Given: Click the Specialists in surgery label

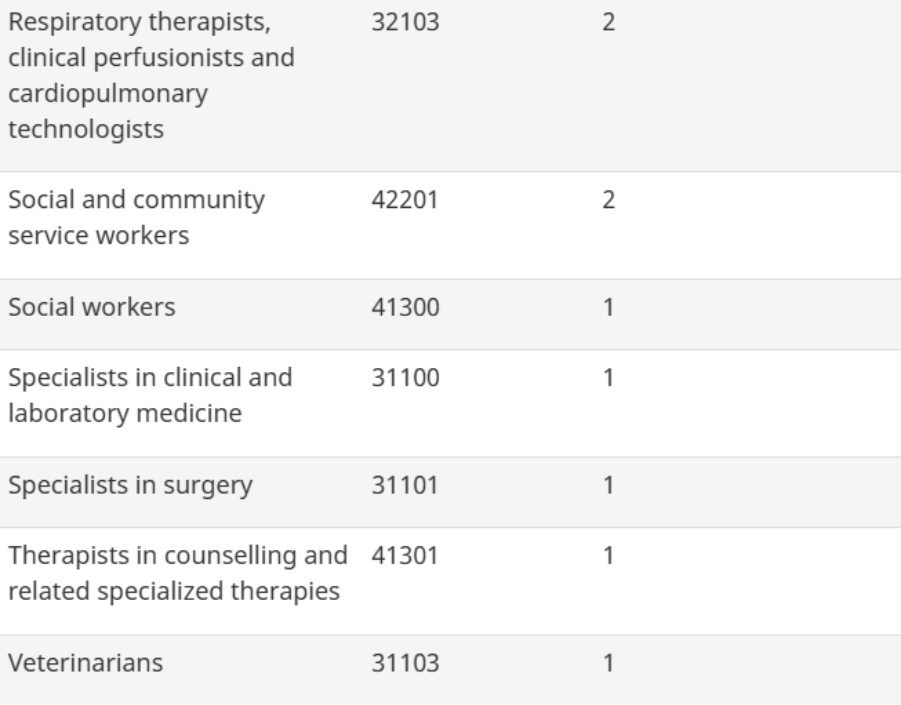Looking at the screenshot, I should [130, 486].
